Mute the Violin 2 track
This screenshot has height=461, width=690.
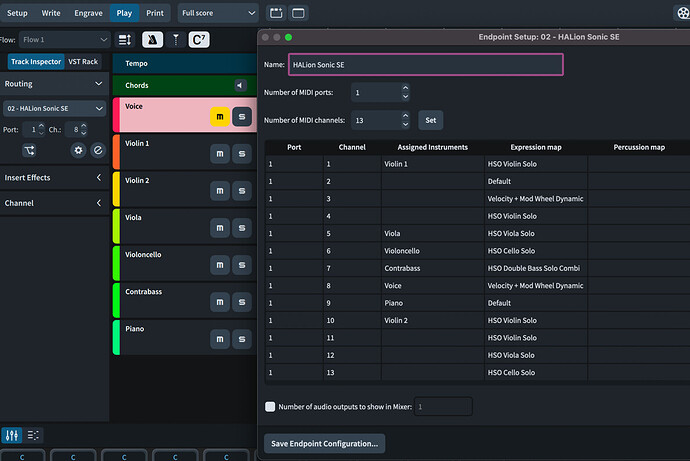click(220, 190)
